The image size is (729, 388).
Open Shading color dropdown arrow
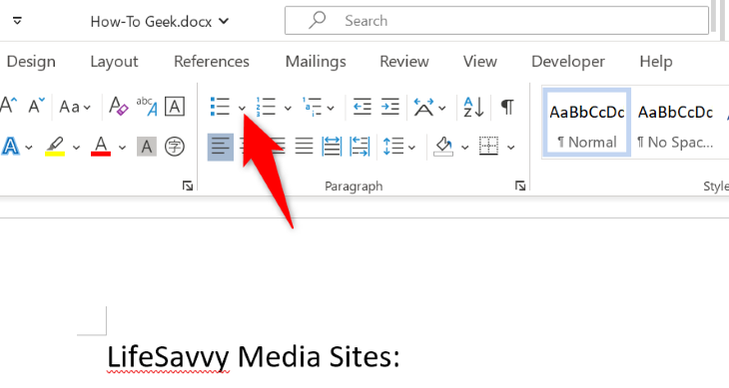pos(464,148)
